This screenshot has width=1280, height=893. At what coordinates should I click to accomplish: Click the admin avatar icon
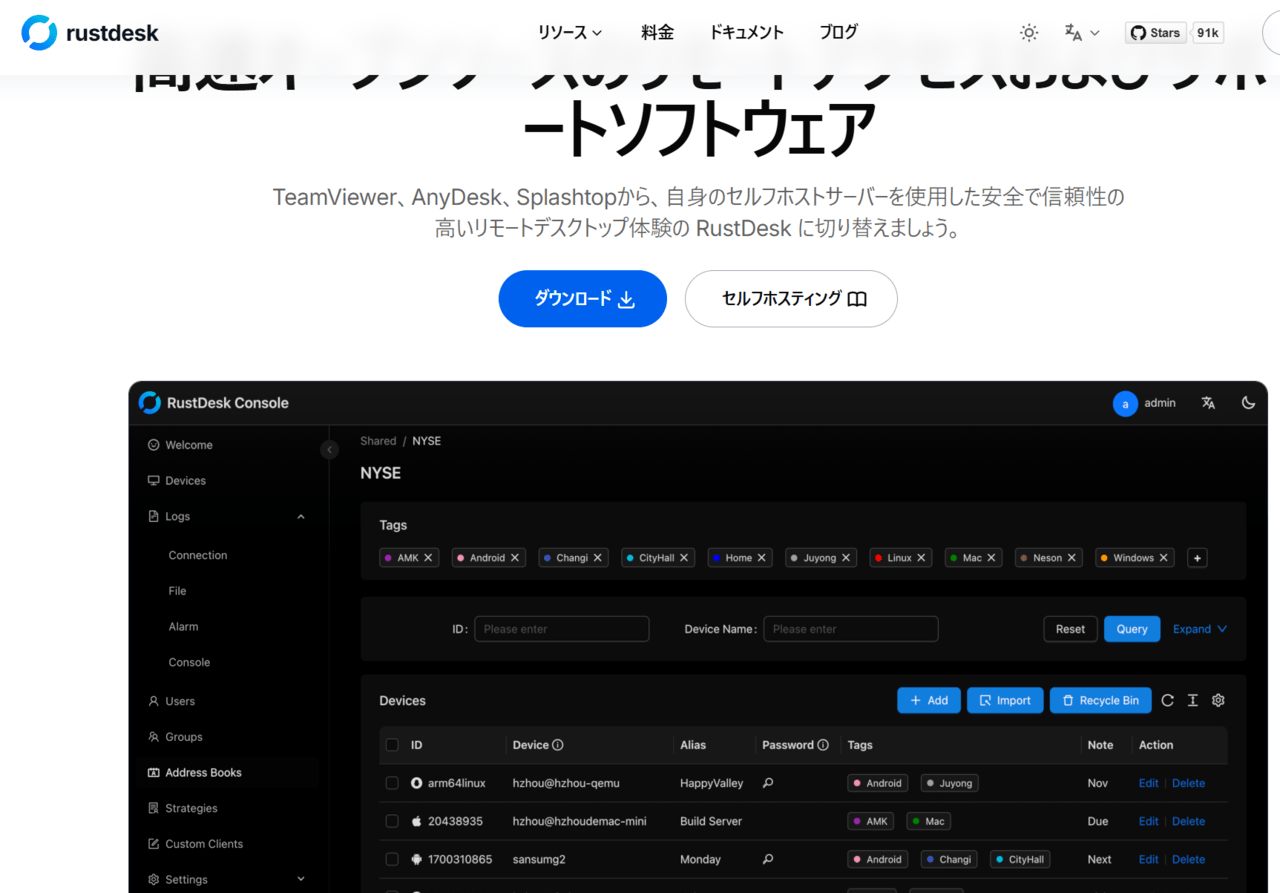click(x=1125, y=403)
